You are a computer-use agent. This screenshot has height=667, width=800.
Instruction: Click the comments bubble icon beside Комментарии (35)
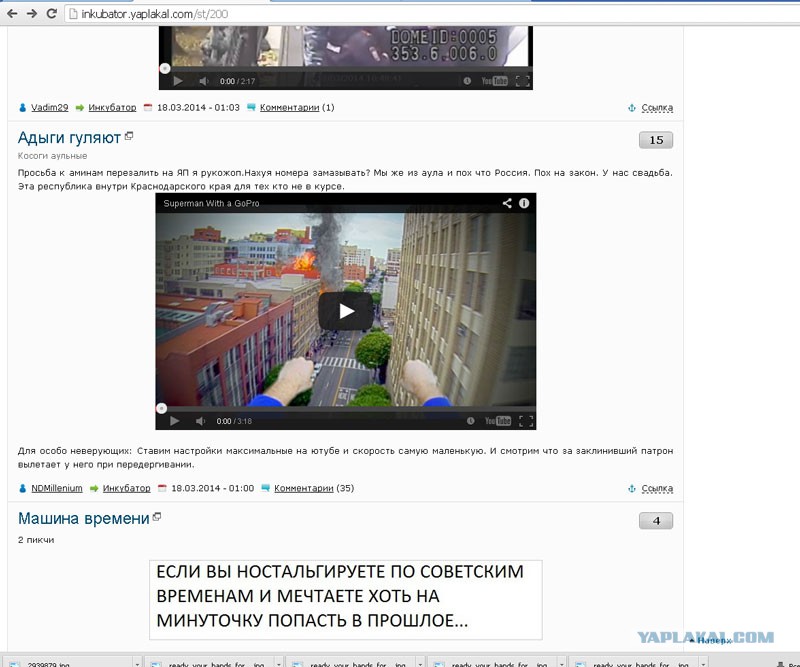[265, 488]
